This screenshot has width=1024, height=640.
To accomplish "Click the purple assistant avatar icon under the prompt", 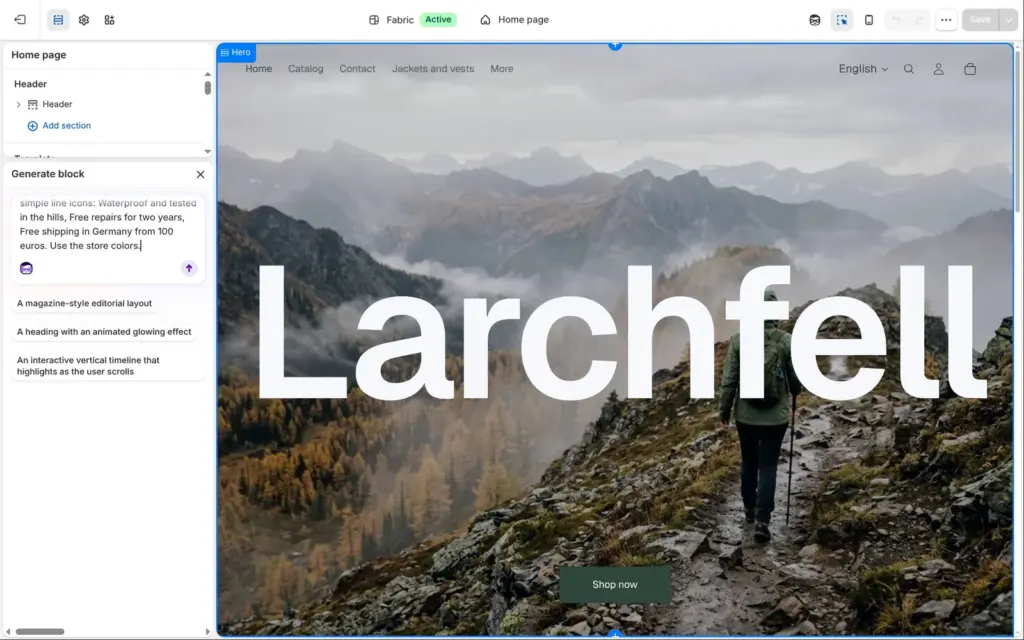I will click(26, 268).
